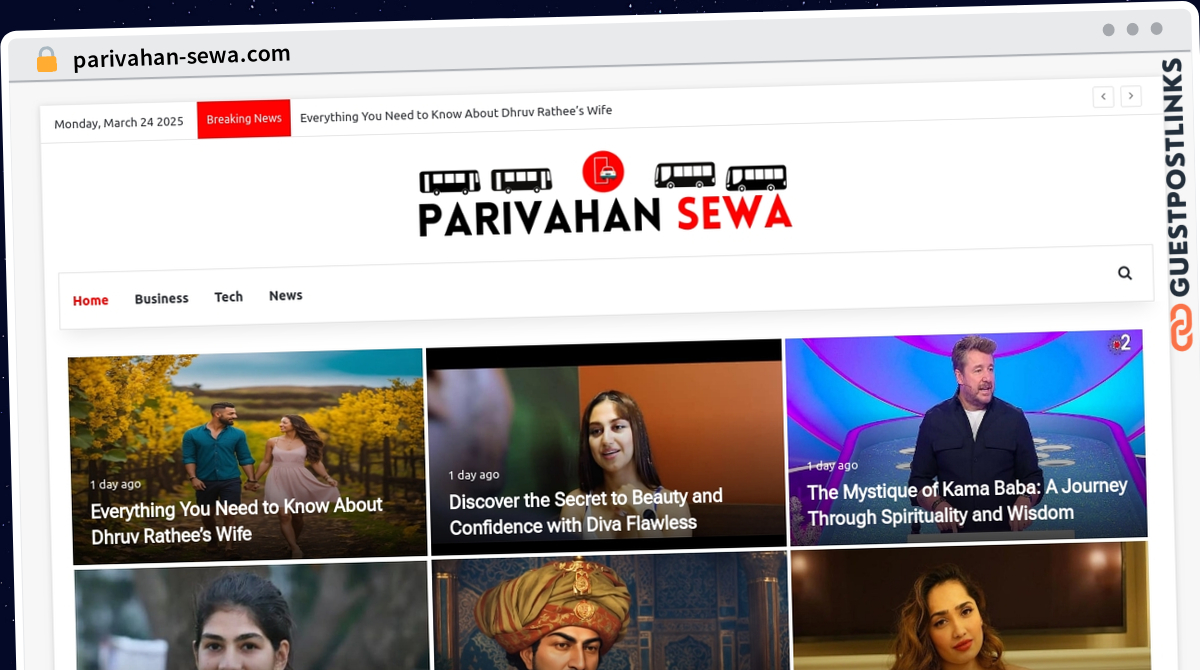Open 'Discover the Secret to Beauty' Diva Flawless article
This screenshot has height=670, width=1200.
click(x=586, y=511)
